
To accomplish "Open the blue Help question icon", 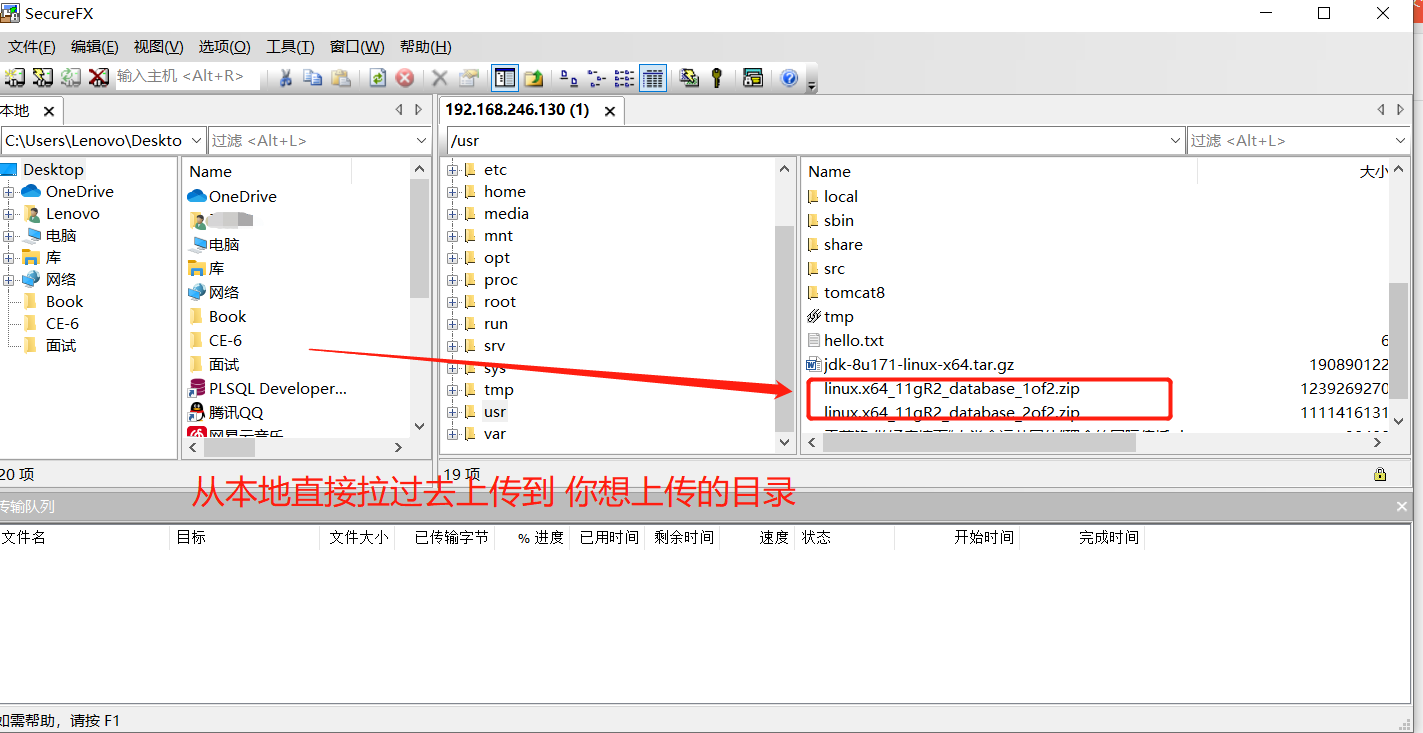I will (x=789, y=77).
